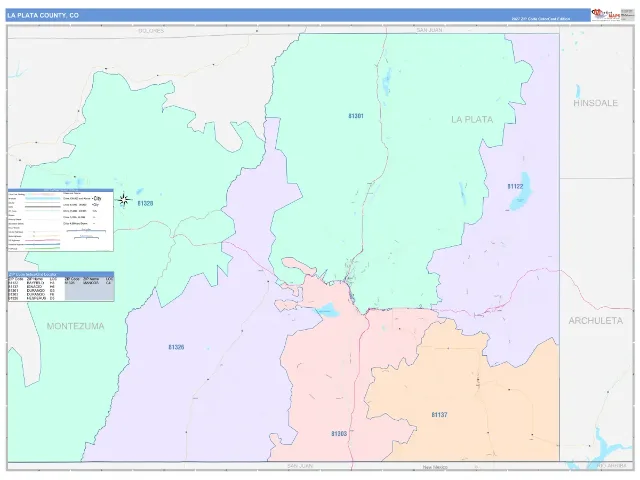Click the MONTEZUMA county label
Viewport: 640px width, 480px height.
pos(76,326)
